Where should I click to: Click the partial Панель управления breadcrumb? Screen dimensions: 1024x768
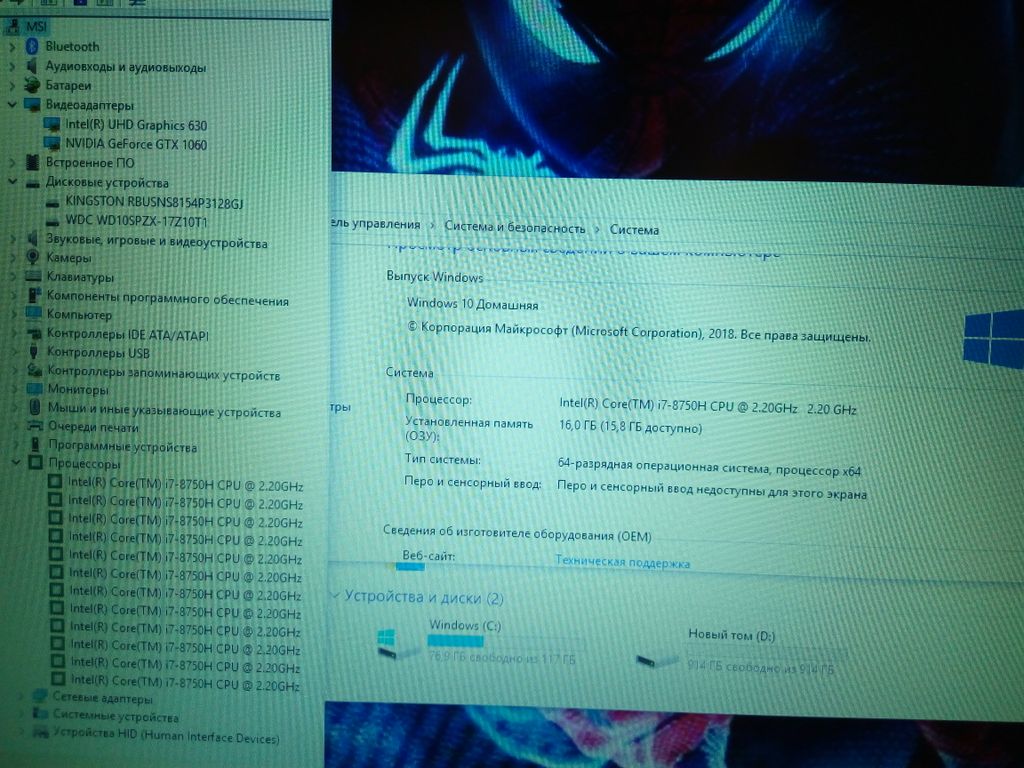[376, 224]
